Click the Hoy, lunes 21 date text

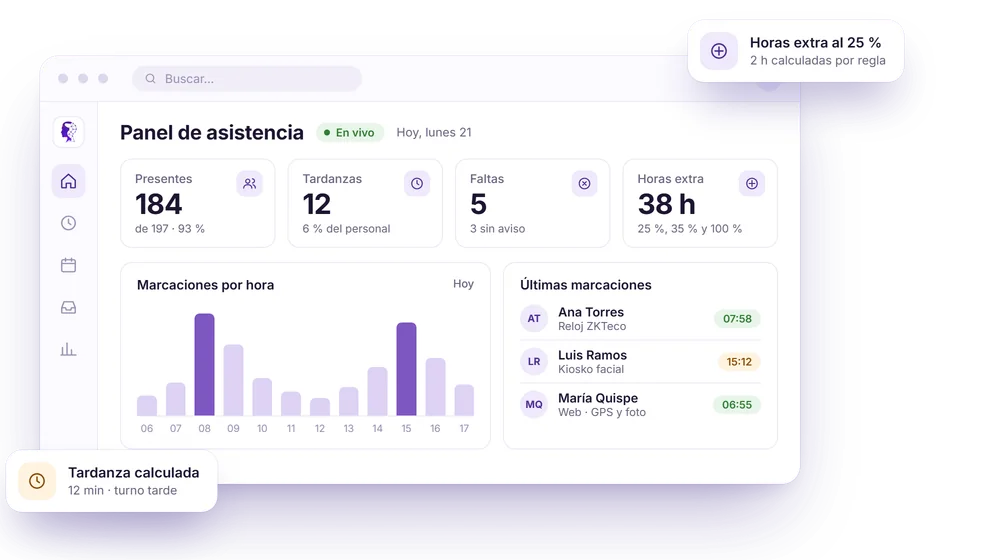(434, 132)
